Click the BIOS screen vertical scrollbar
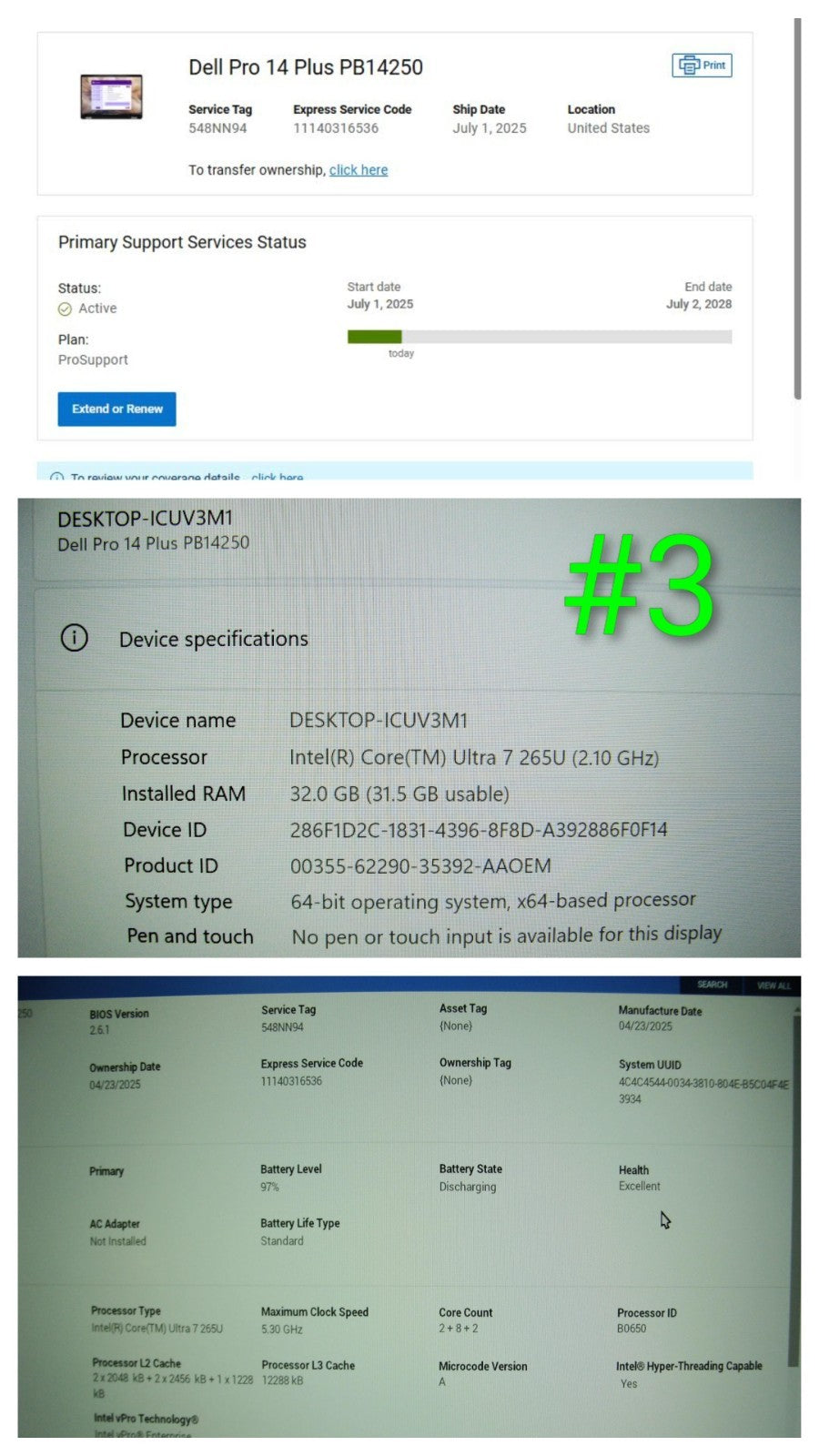819x1456 pixels. pos(794,1183)
